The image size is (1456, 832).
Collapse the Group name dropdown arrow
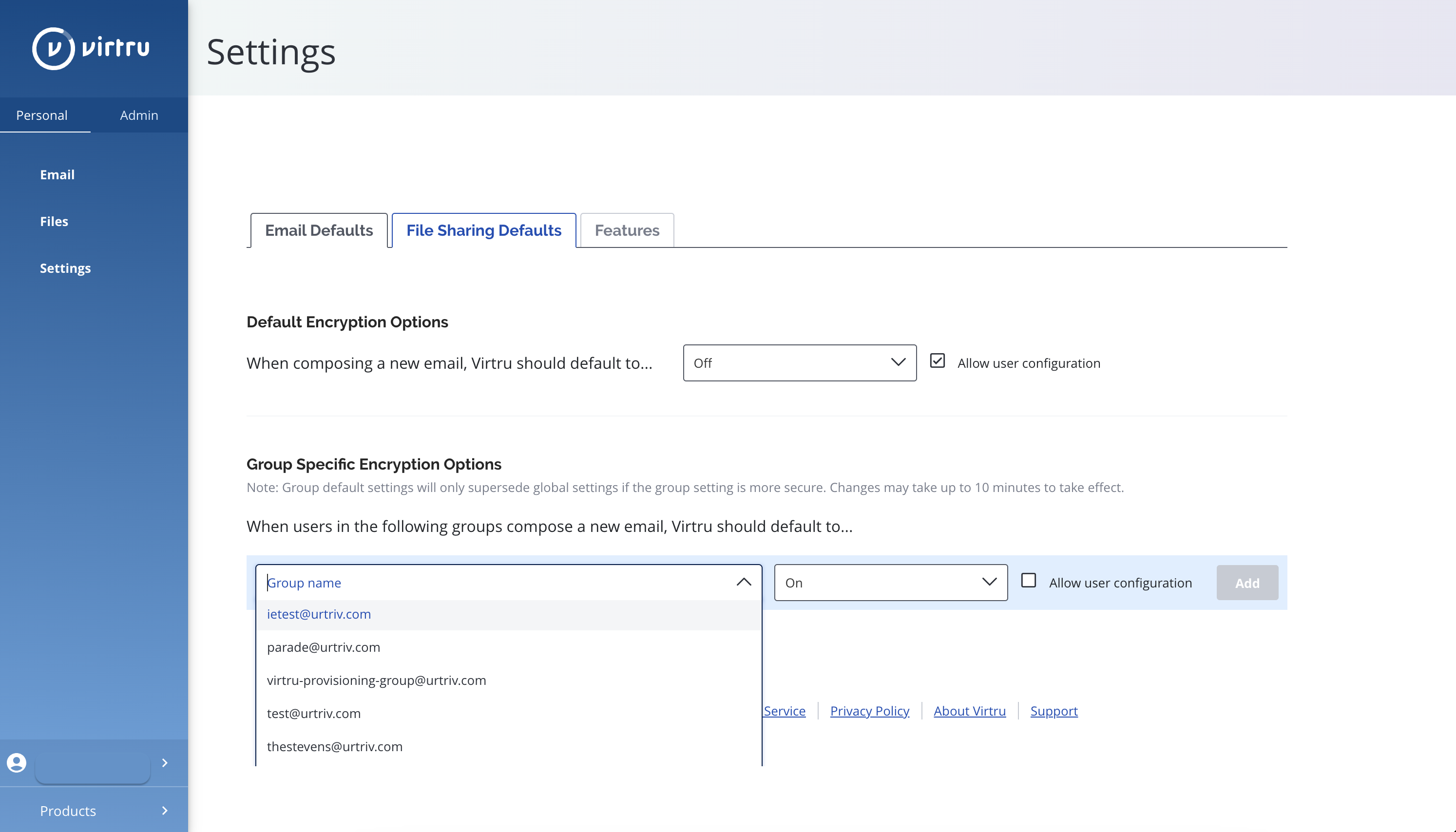point(744,582)
